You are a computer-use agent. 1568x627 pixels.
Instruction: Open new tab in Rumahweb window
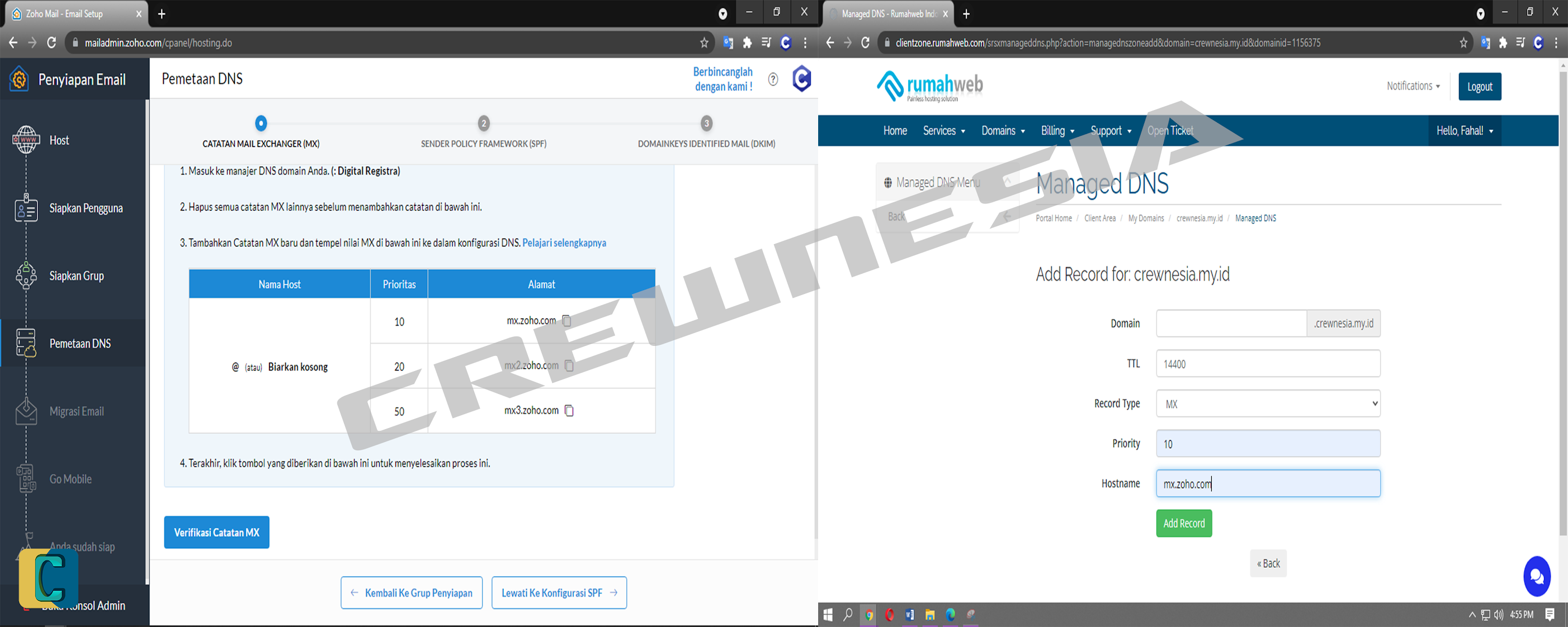pos(966,13)
